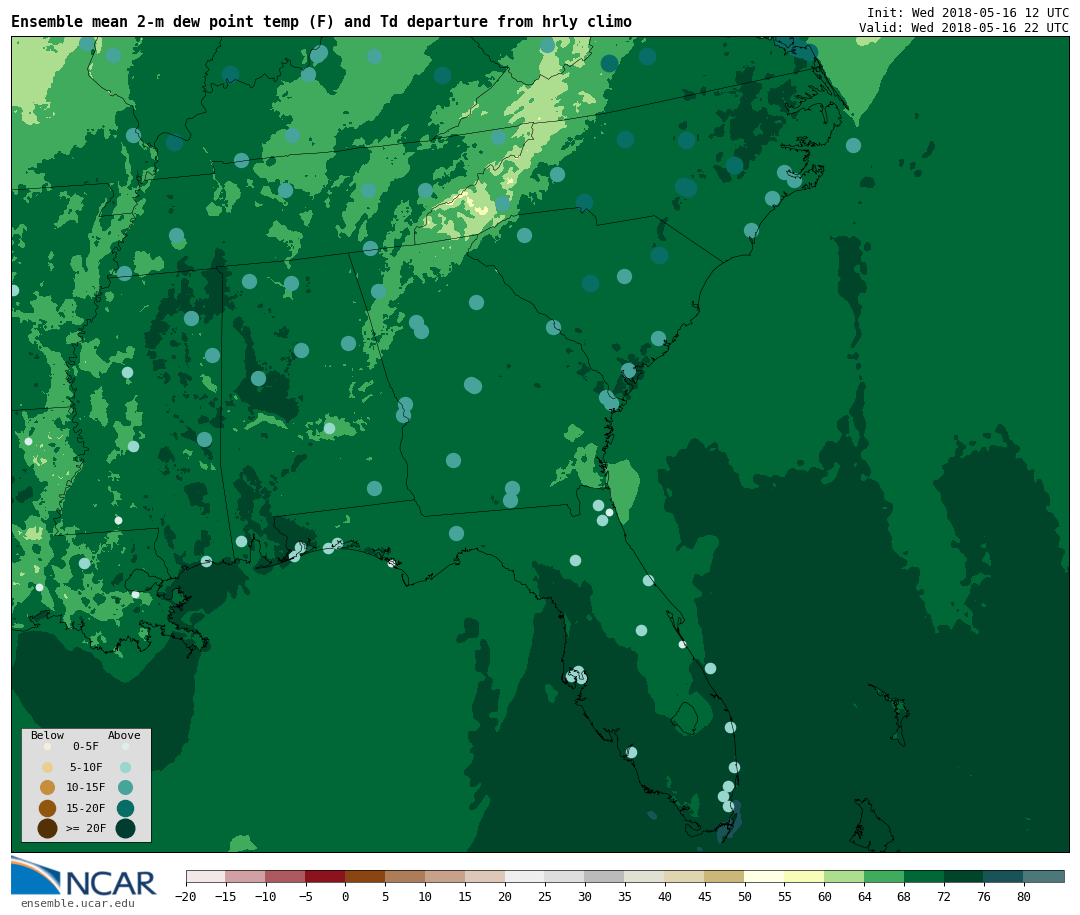Click the '-20' colorbar tick label
This screenshot has height=915, width=1080.
186,896
